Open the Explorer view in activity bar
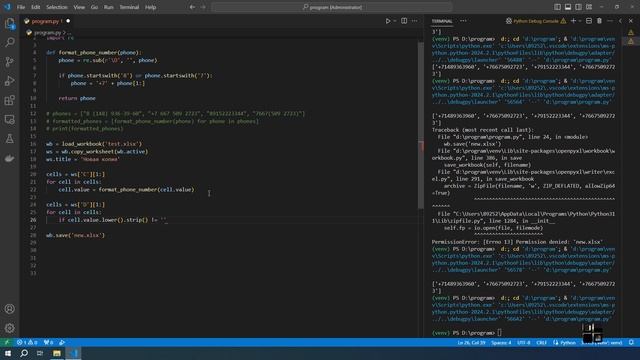640x360 pixels. click(x=9, y=23)
